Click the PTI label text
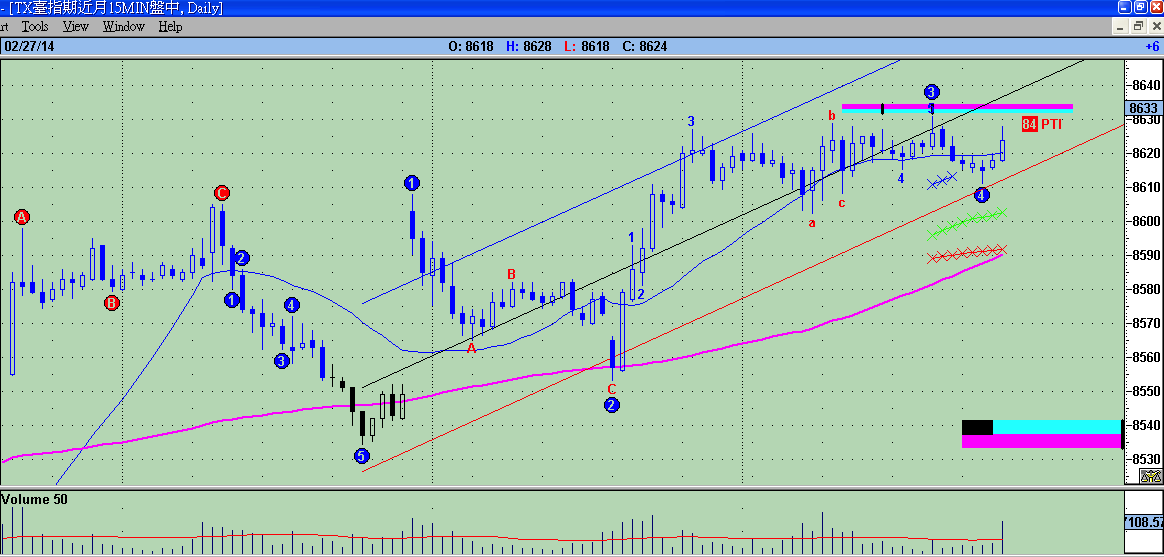The image size is (1164, 557). [1051, 124]
